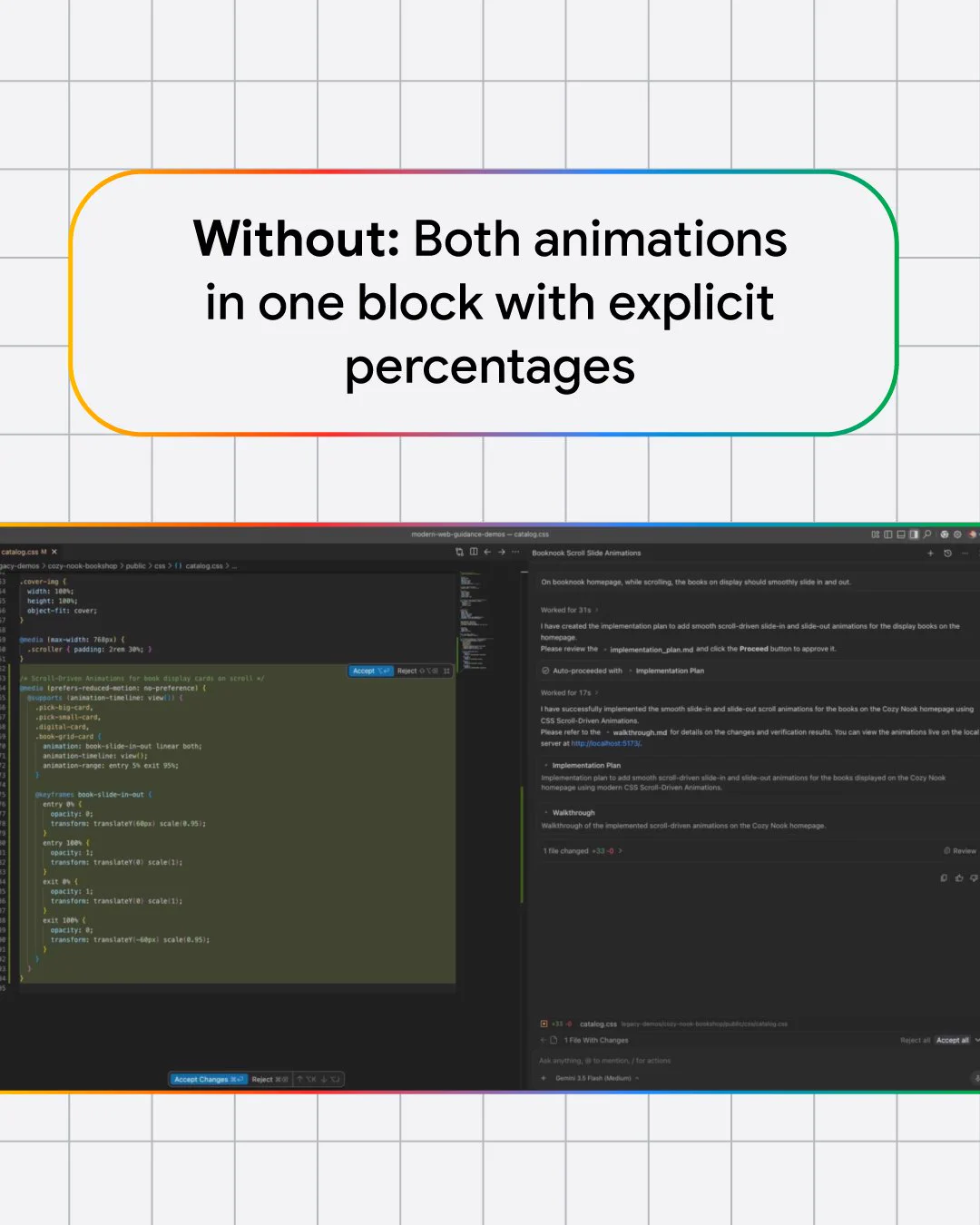
Task: Open the browser globe icon in title bar
Action: (x=945, y=534)
